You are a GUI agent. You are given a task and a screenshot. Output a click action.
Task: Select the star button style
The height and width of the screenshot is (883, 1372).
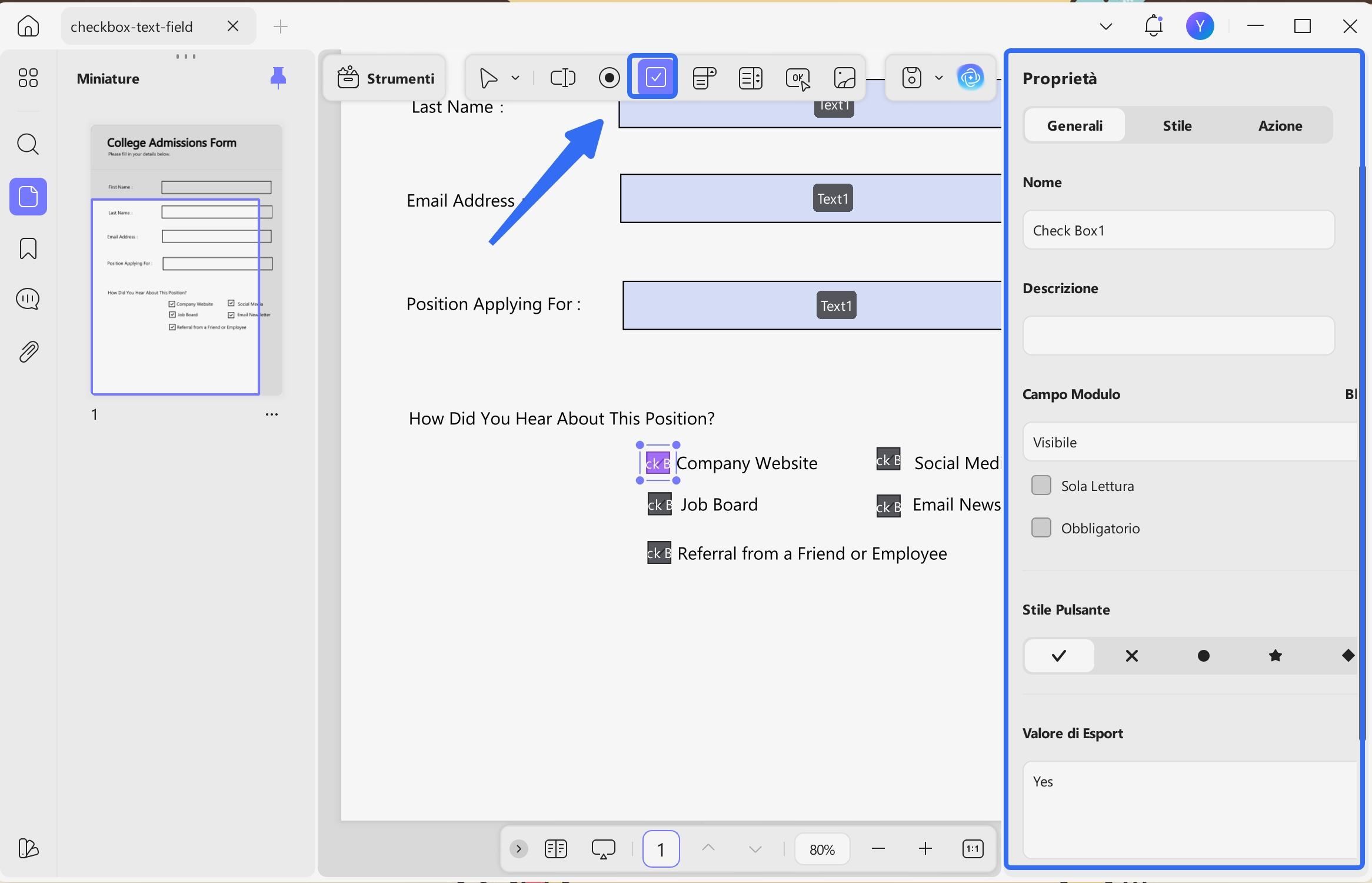[1276, 655]
